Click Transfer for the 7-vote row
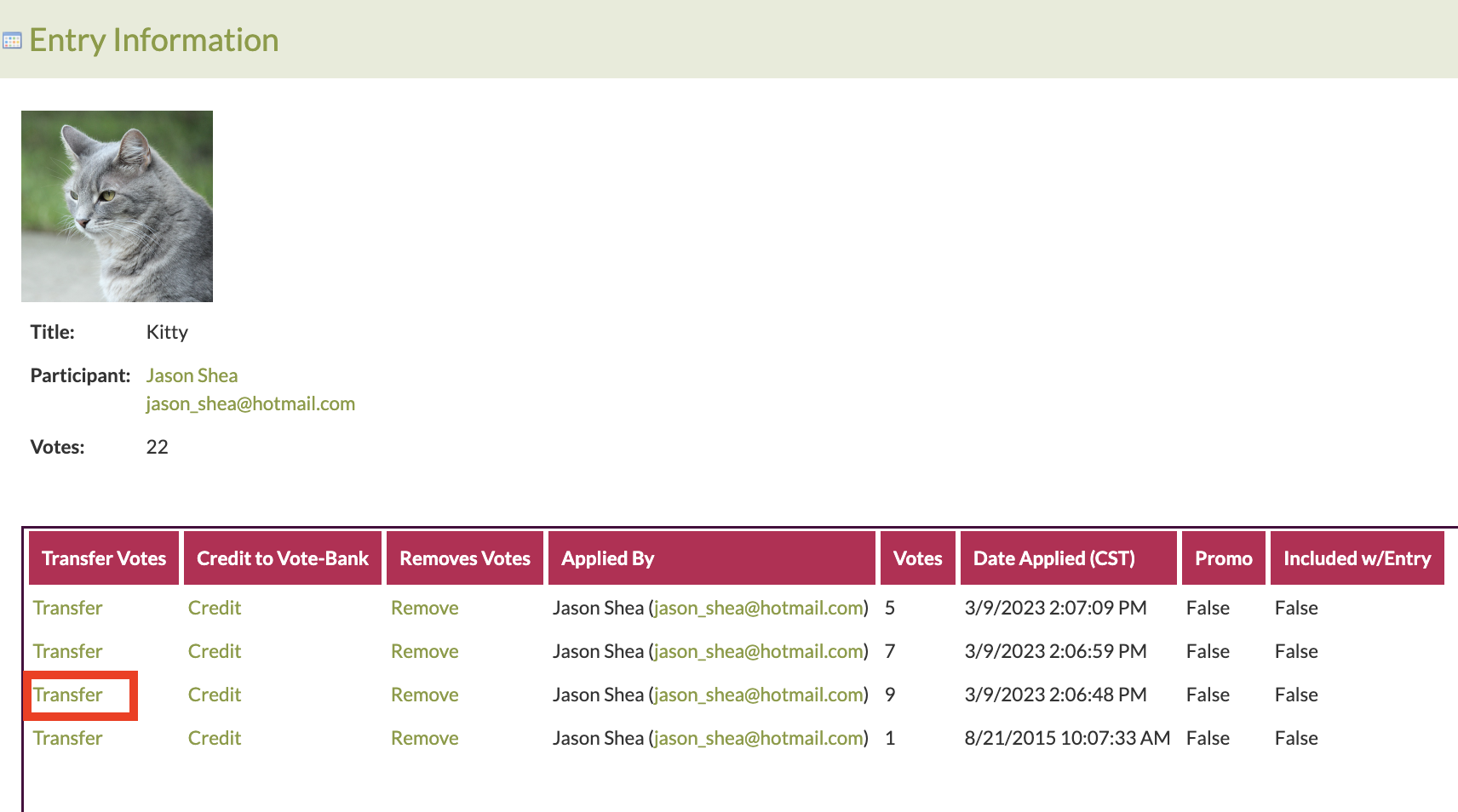Viewport: 1458px width, 812px height. [67, 651]
